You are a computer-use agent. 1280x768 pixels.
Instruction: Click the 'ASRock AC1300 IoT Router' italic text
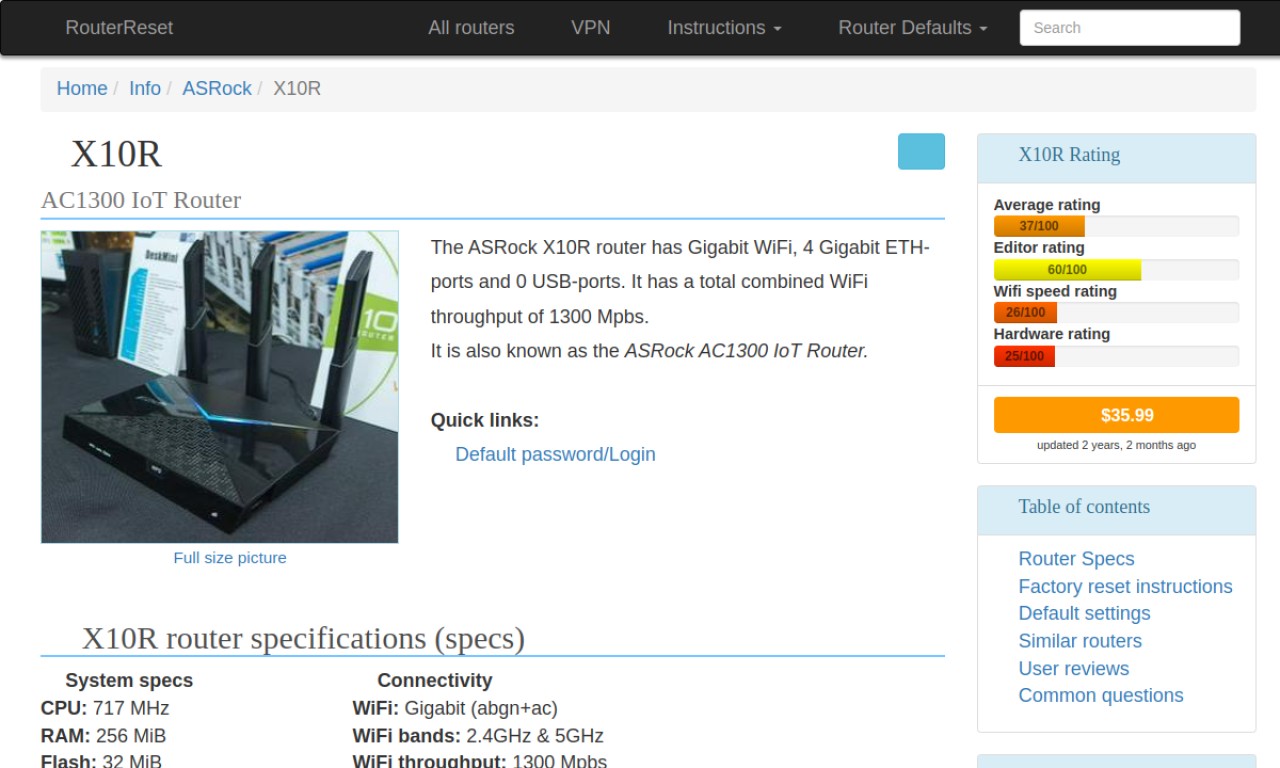(x=744, y=351)
